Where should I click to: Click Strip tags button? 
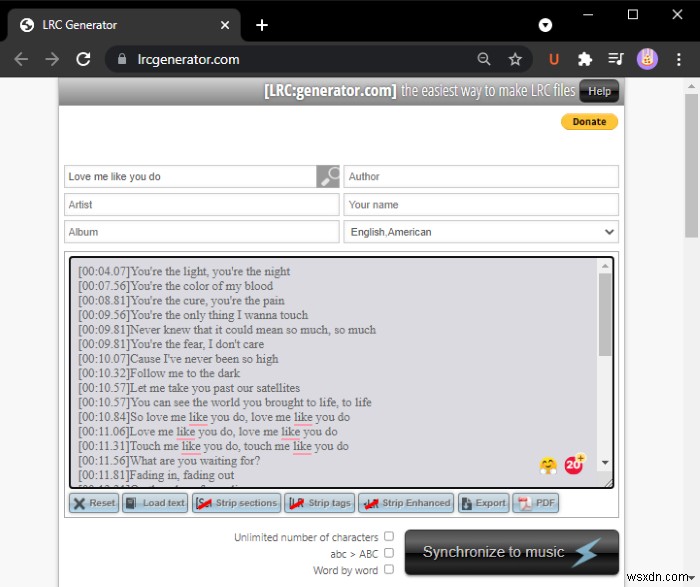coord(320,503)
